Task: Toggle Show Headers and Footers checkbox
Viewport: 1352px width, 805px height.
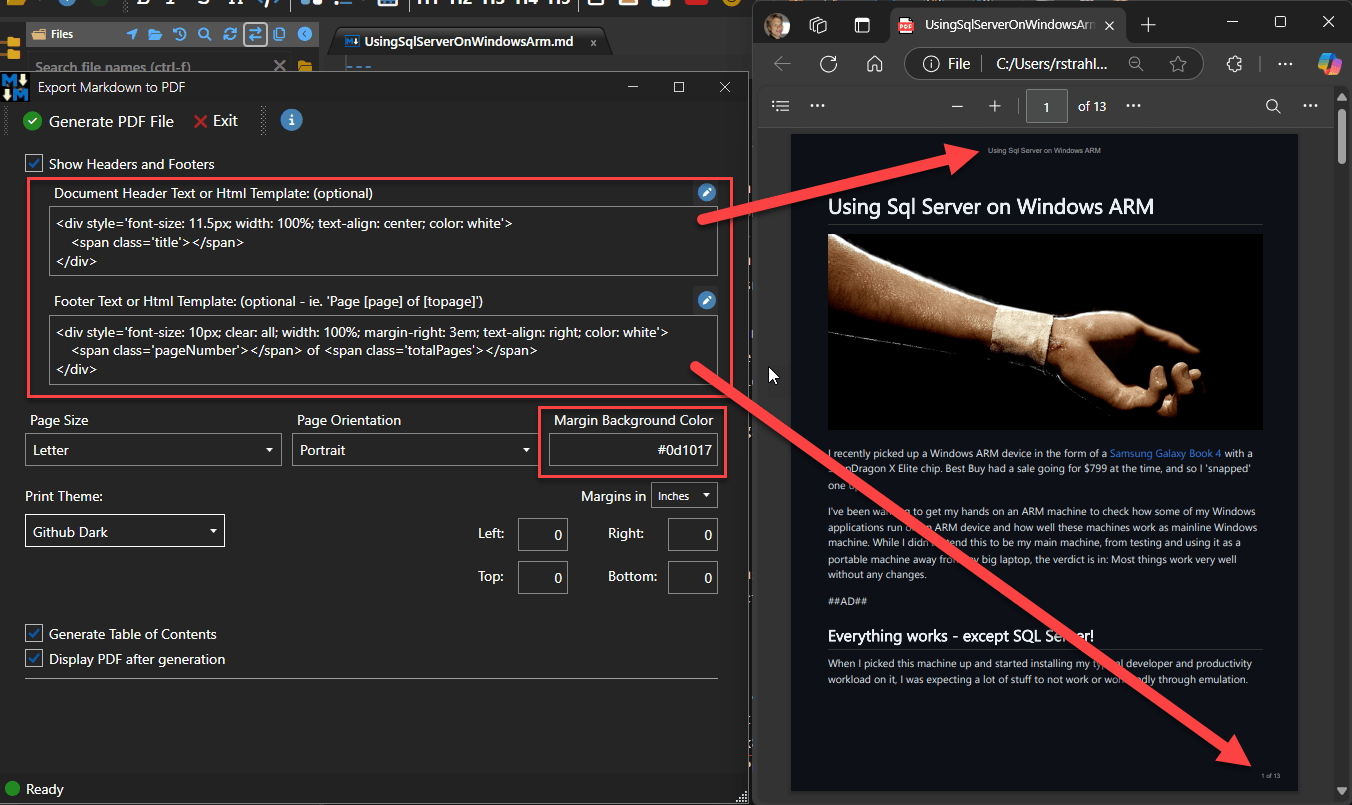Action: click(x=34, y=163)
